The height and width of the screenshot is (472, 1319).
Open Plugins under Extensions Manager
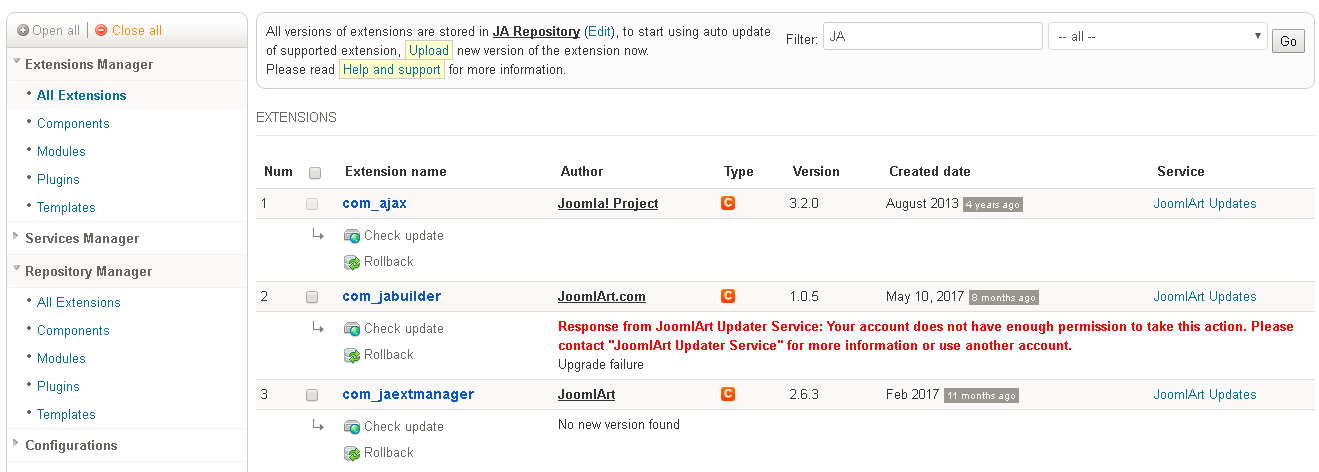click(x=58, y=179)
